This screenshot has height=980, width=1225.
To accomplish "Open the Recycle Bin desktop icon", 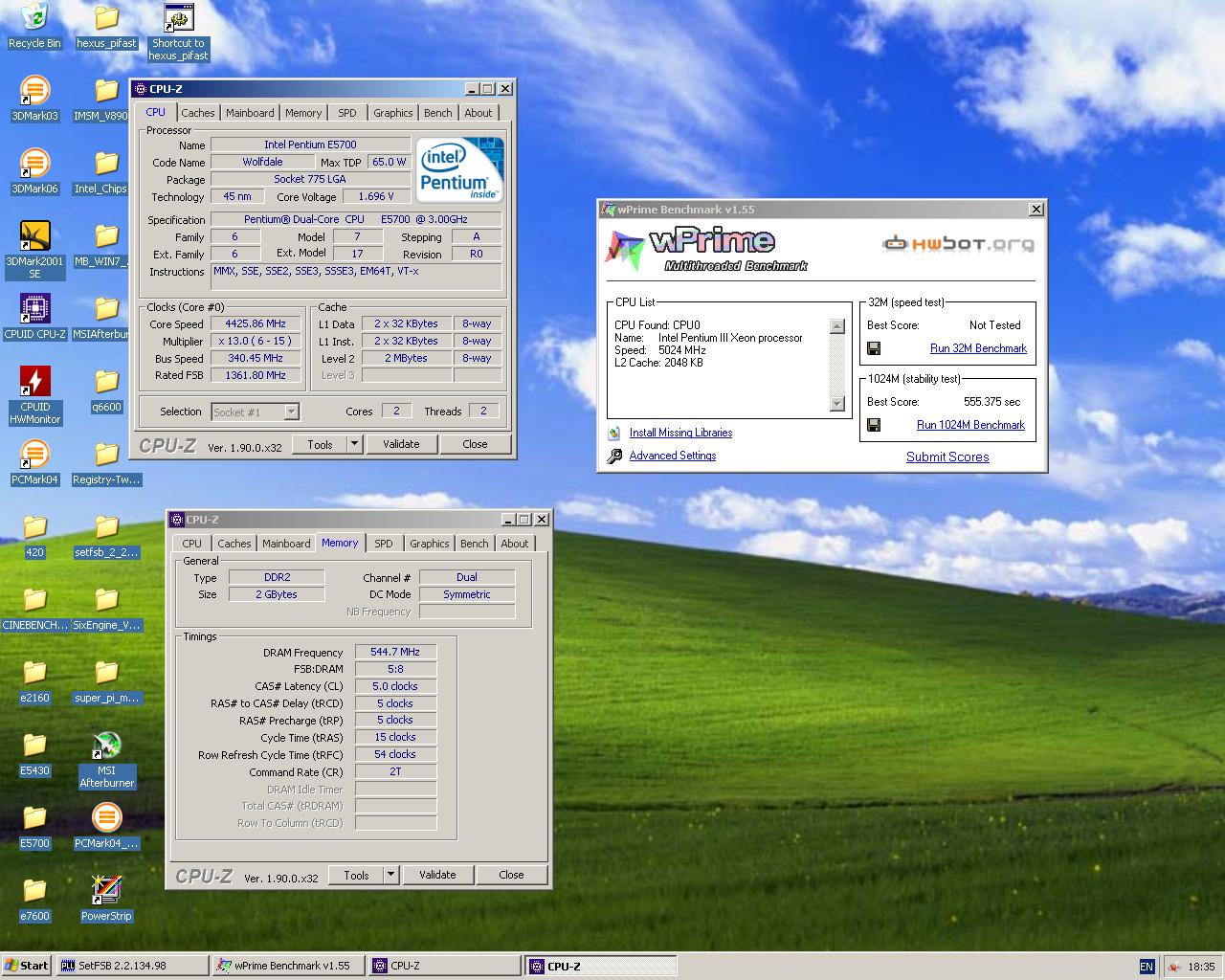I will point(34,26).
